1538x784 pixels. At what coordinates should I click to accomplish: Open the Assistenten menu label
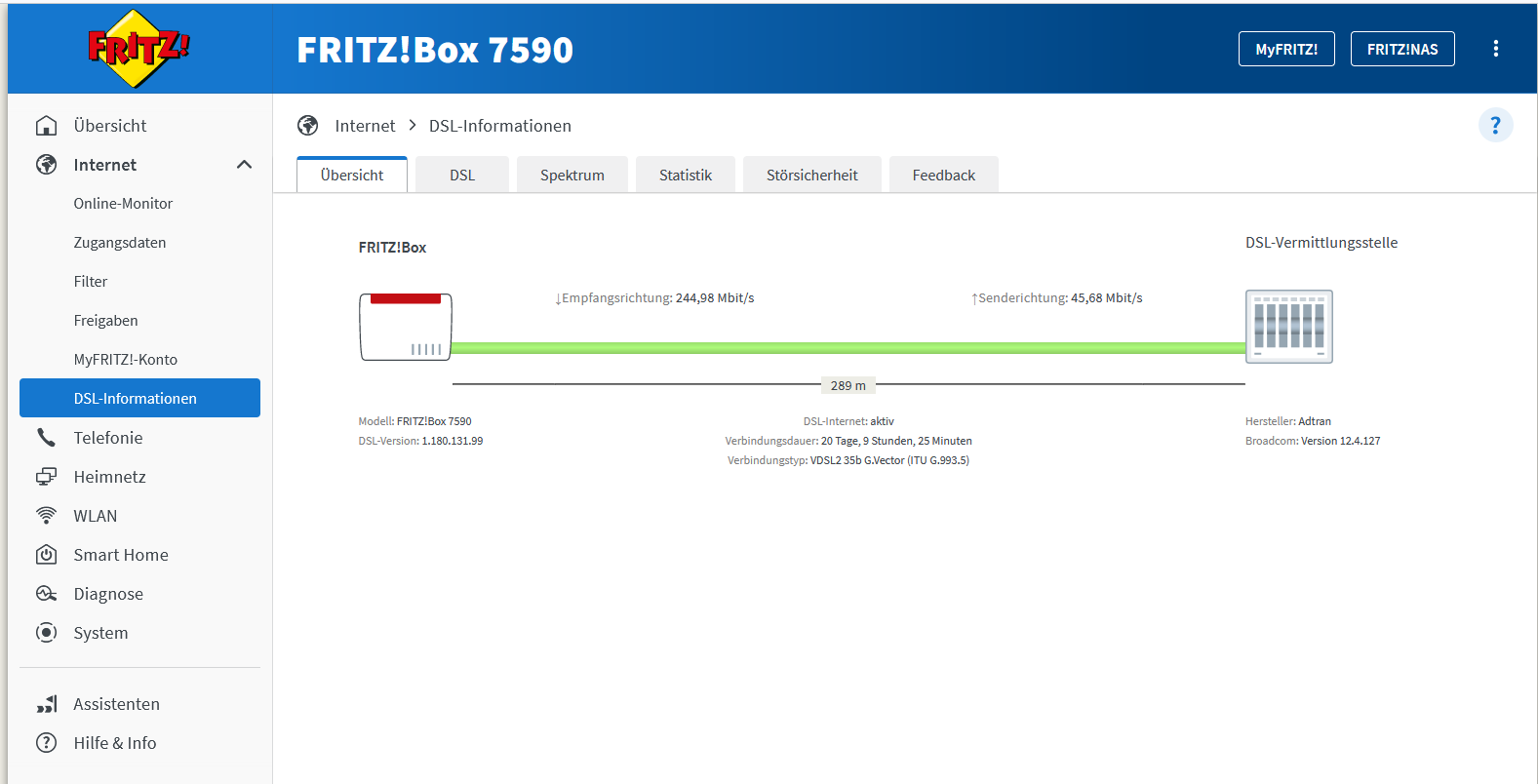(116, 704)
